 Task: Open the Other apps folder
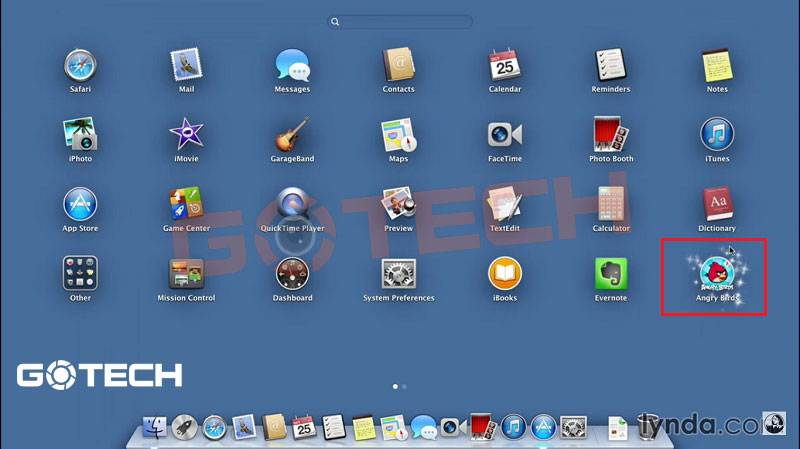[x=80, y=273]
